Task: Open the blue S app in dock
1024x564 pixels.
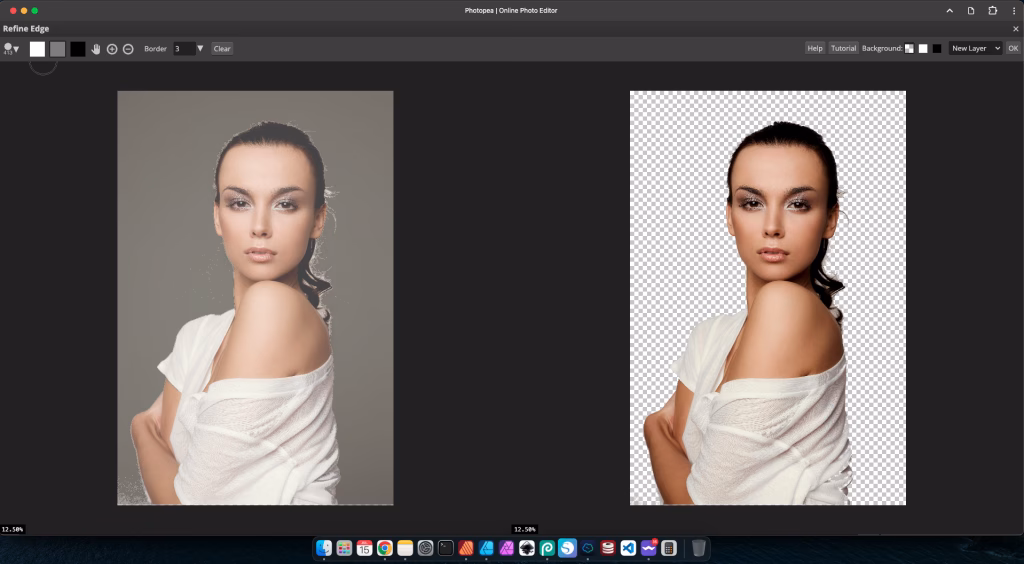Action: pos(568,548)
